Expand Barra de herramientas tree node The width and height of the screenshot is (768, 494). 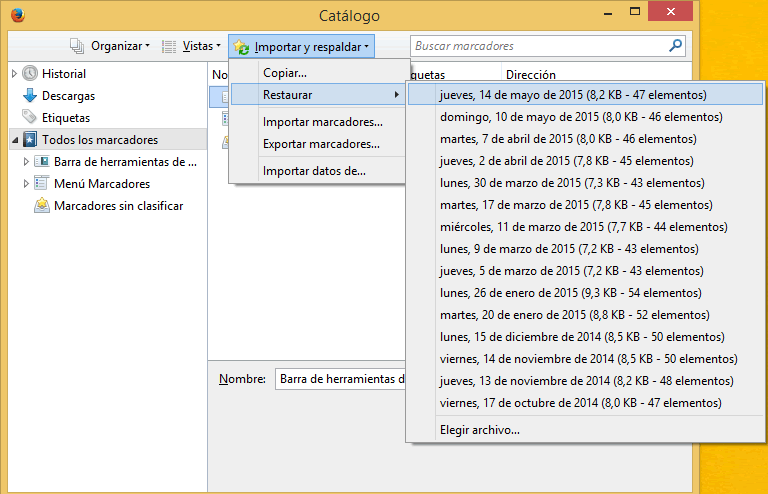26,162
